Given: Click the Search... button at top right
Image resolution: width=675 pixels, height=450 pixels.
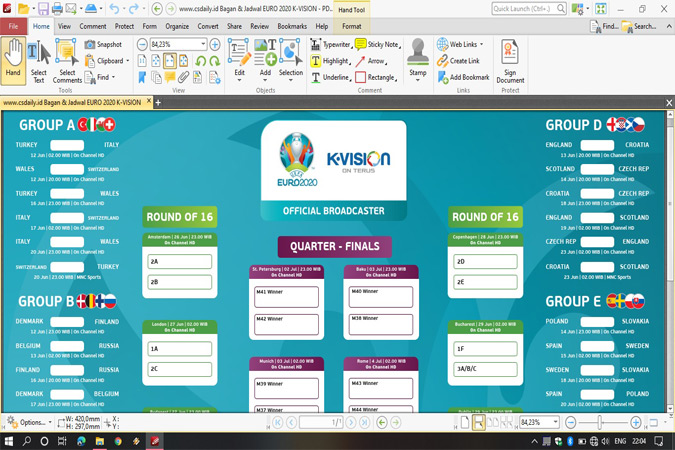Looking at the screenshot, I should coord(639,26).
